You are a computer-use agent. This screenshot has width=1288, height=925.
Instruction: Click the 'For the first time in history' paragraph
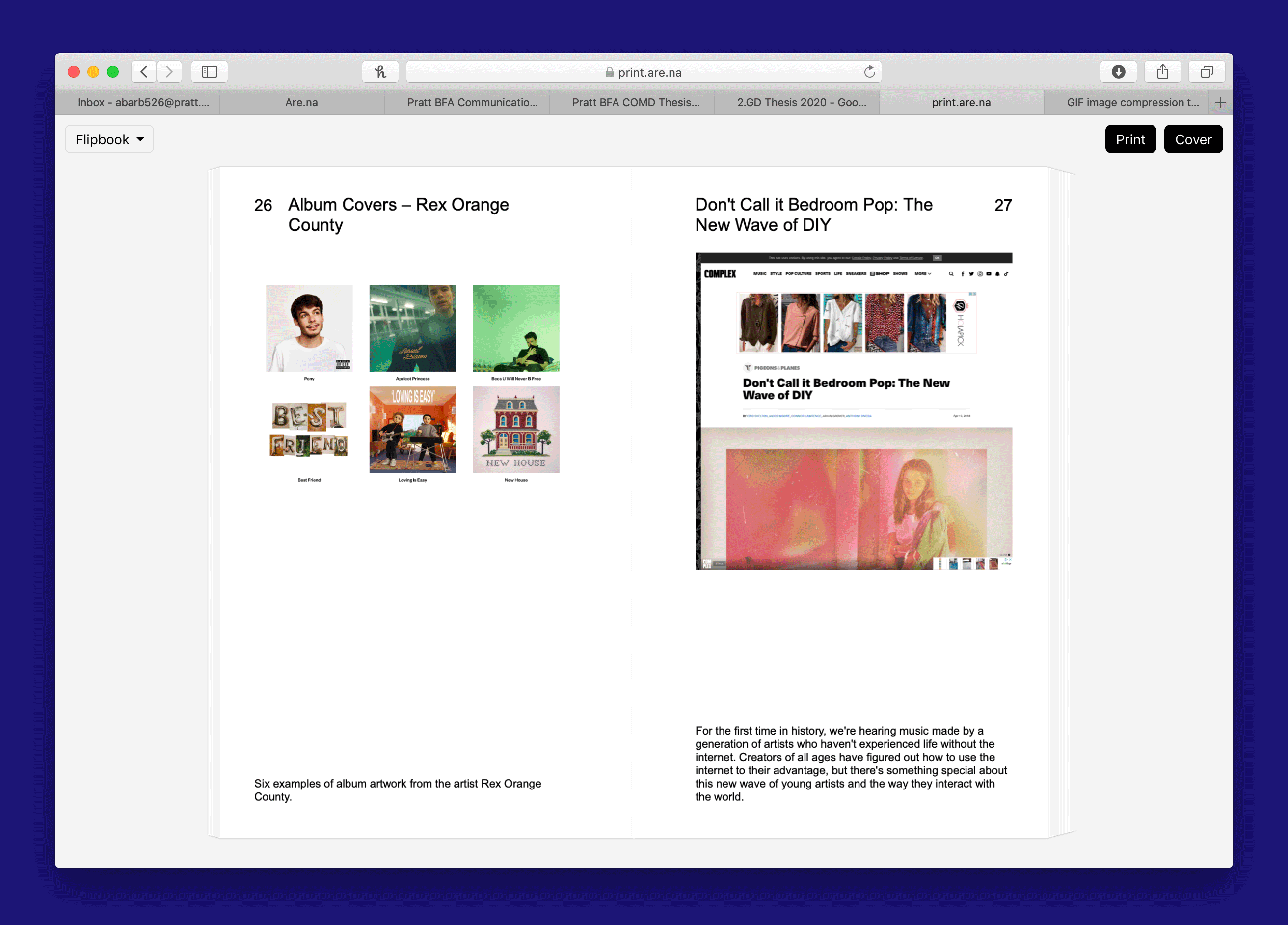click(851, 763)
